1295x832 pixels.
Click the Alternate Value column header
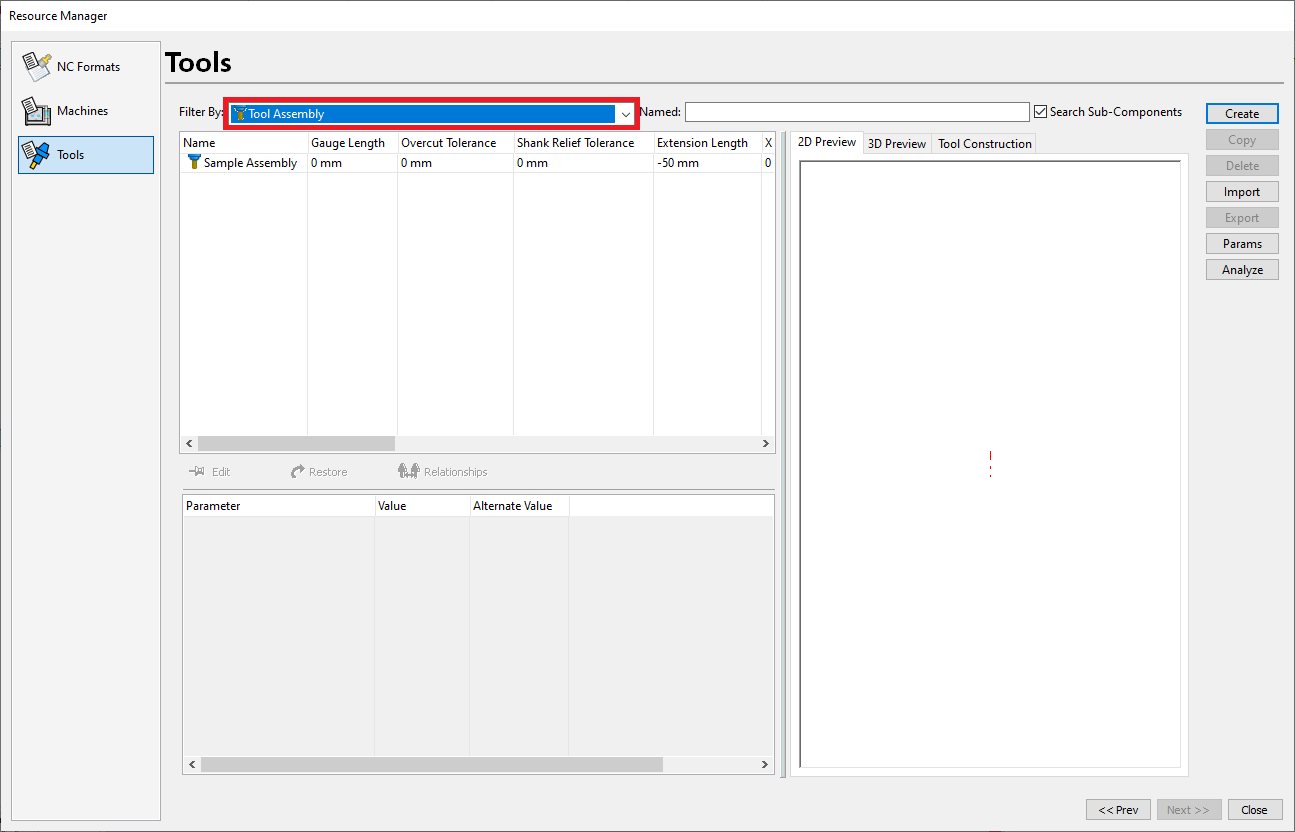point(519,506)
